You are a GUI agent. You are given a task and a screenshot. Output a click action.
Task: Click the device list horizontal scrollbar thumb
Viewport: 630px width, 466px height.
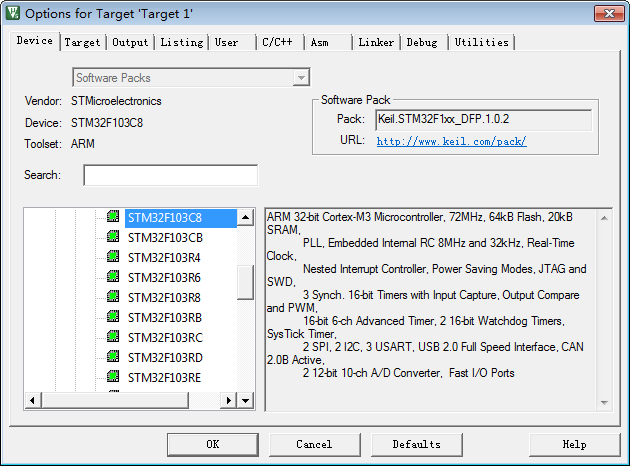[115, 401]
